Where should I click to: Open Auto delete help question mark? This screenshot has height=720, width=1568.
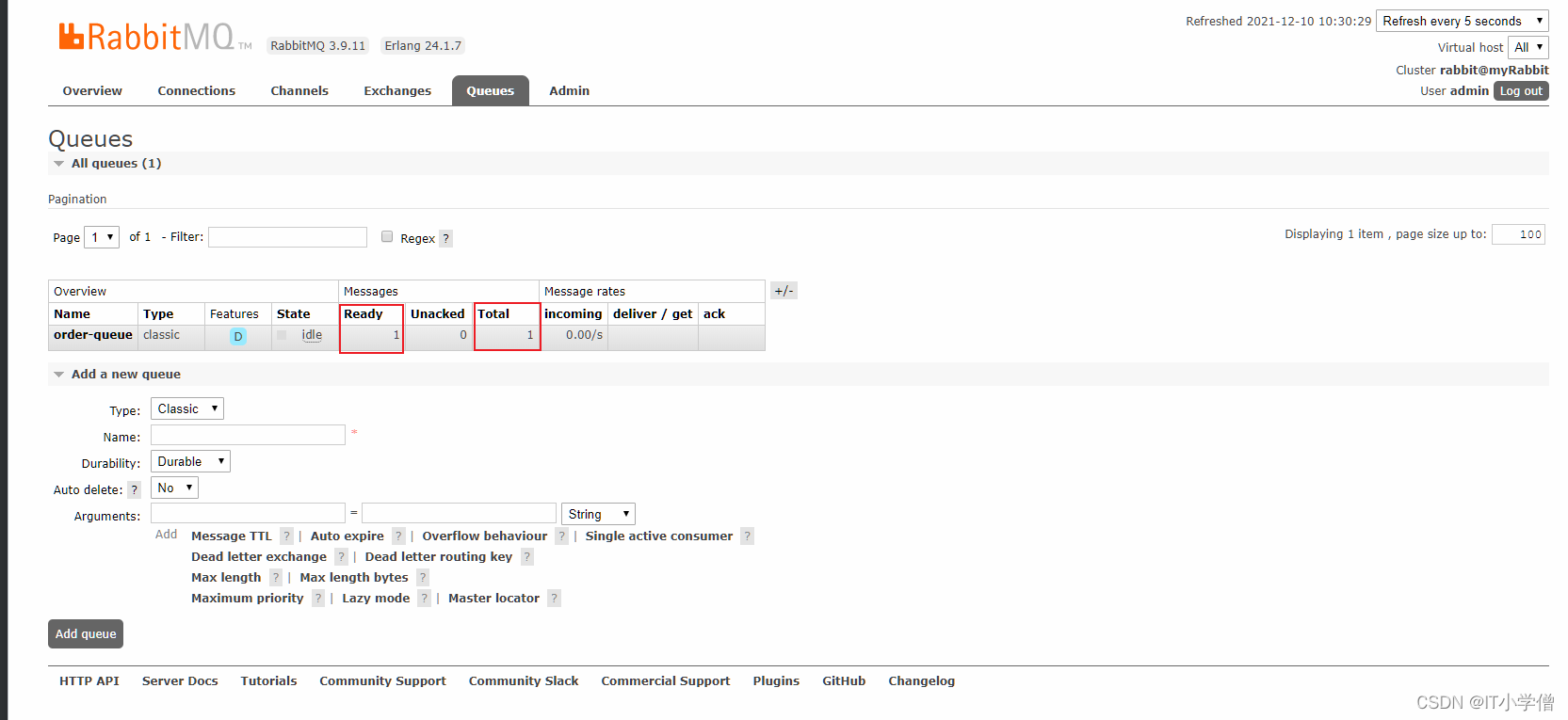(135, 490)
